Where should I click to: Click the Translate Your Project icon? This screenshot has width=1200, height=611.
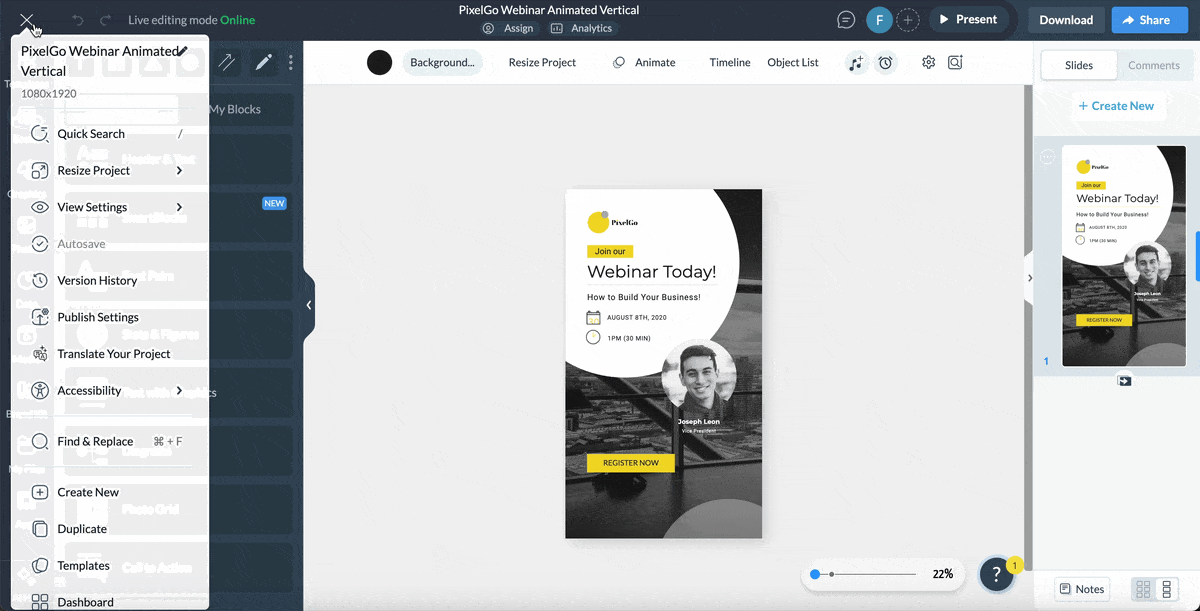(x=40, y=354)
